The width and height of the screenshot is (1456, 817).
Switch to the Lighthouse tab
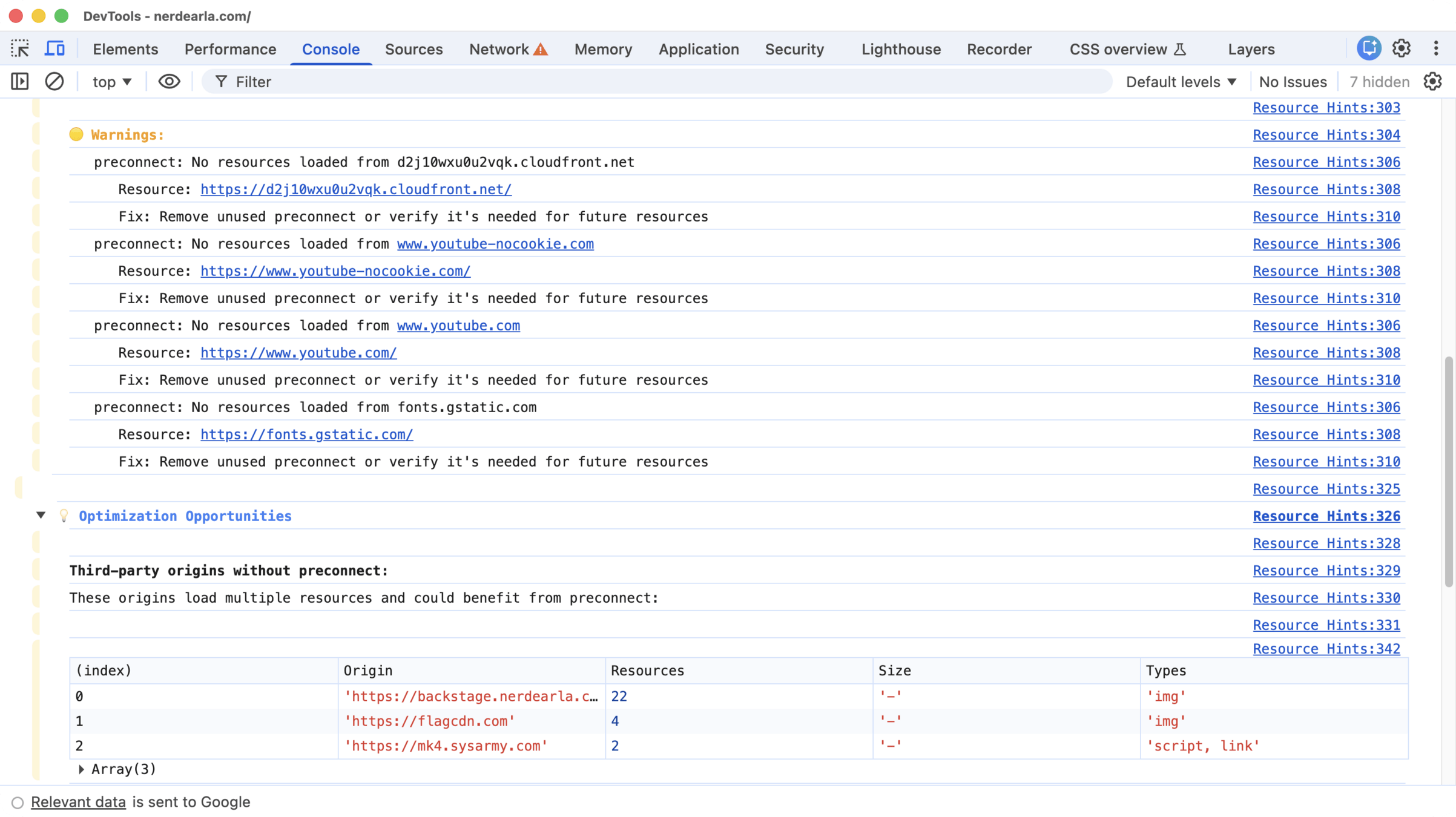point(901,49)
